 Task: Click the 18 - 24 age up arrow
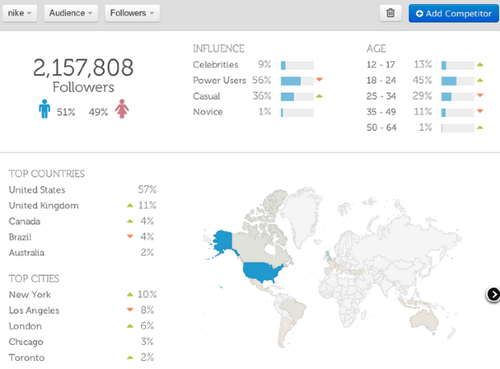pyautogui.click(x=480, y=80)
